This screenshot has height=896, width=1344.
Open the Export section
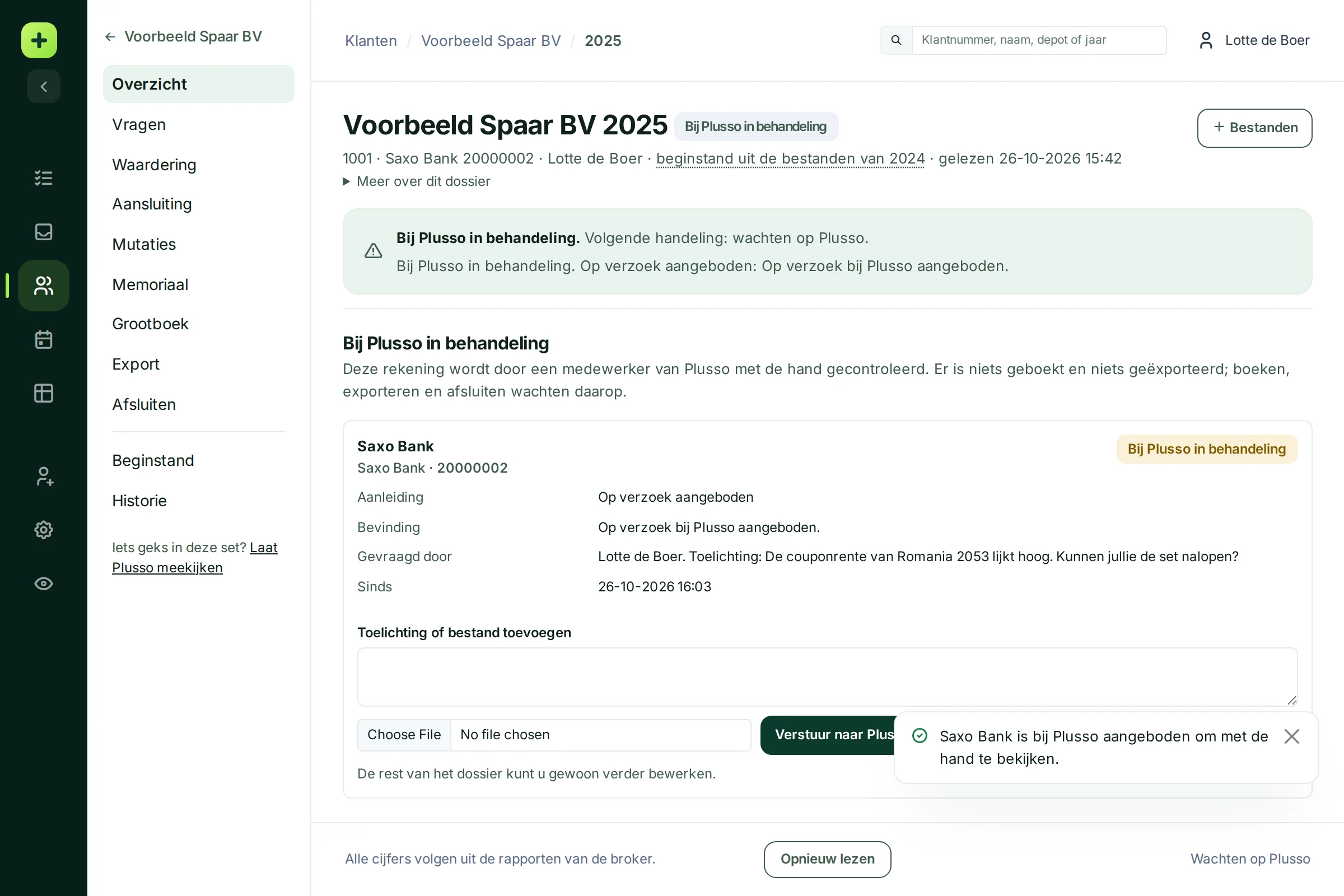click(x=198, y=364)
